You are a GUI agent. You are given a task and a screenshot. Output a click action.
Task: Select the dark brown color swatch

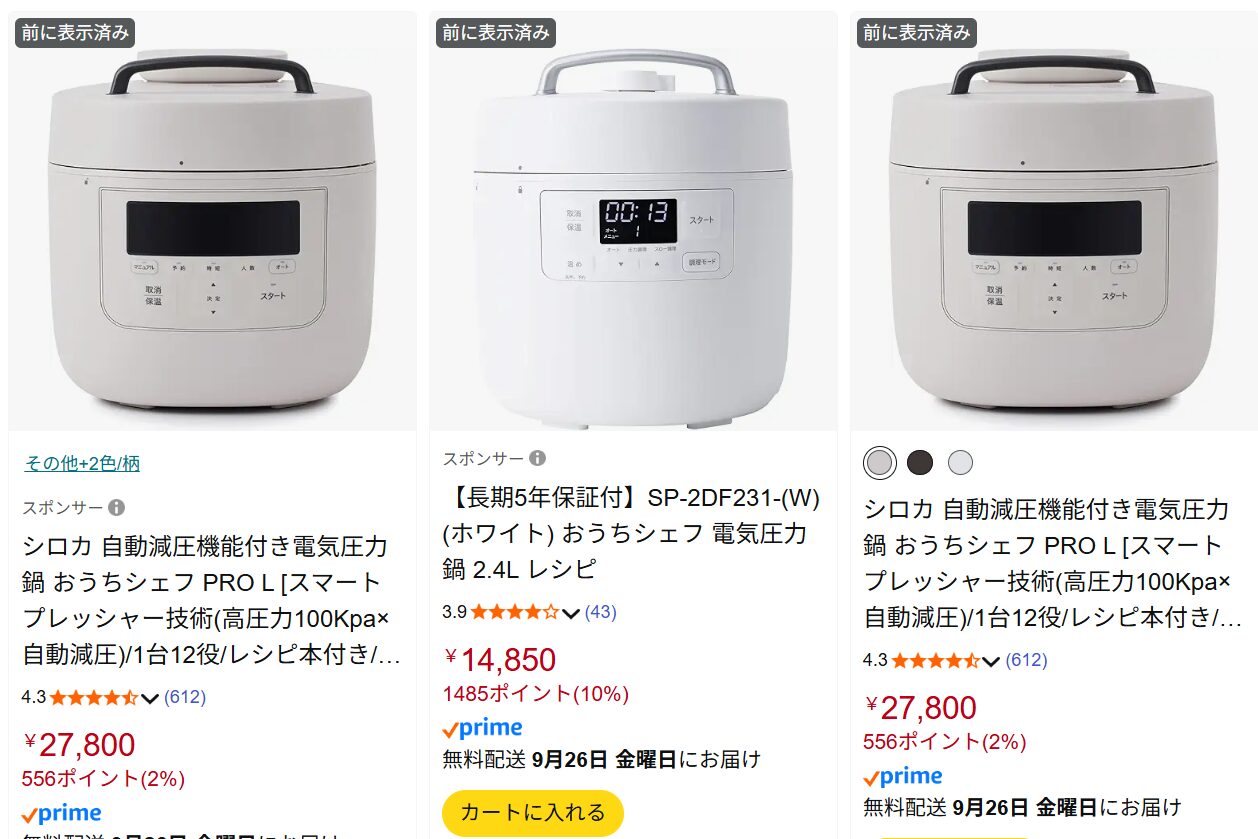click(920, 462)
